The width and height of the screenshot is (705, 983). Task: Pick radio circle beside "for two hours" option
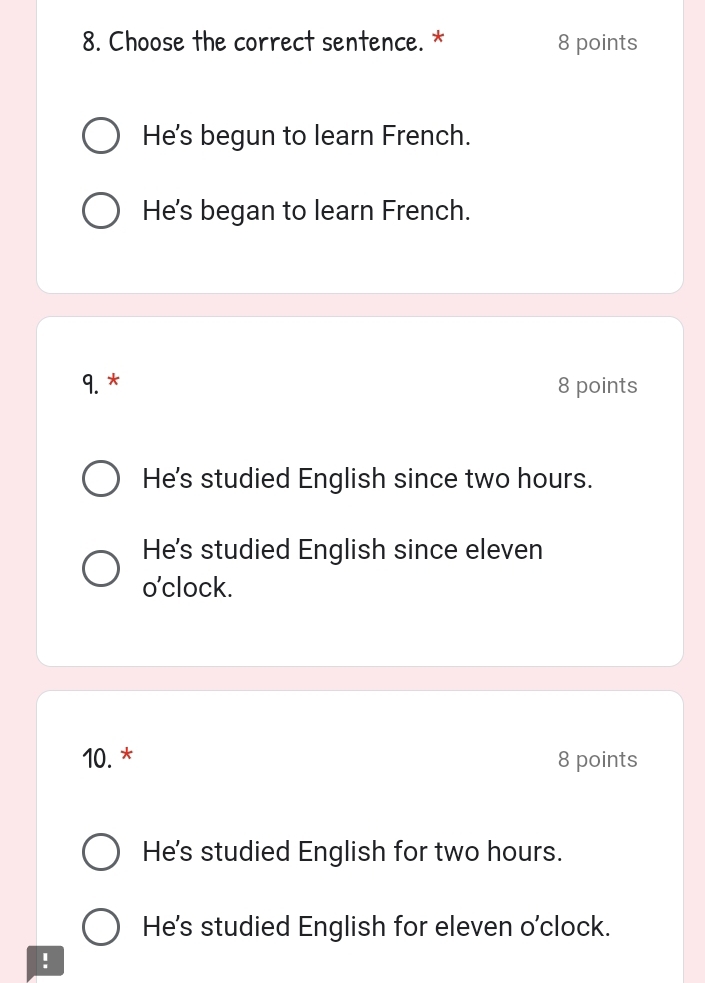pos(101,852)
